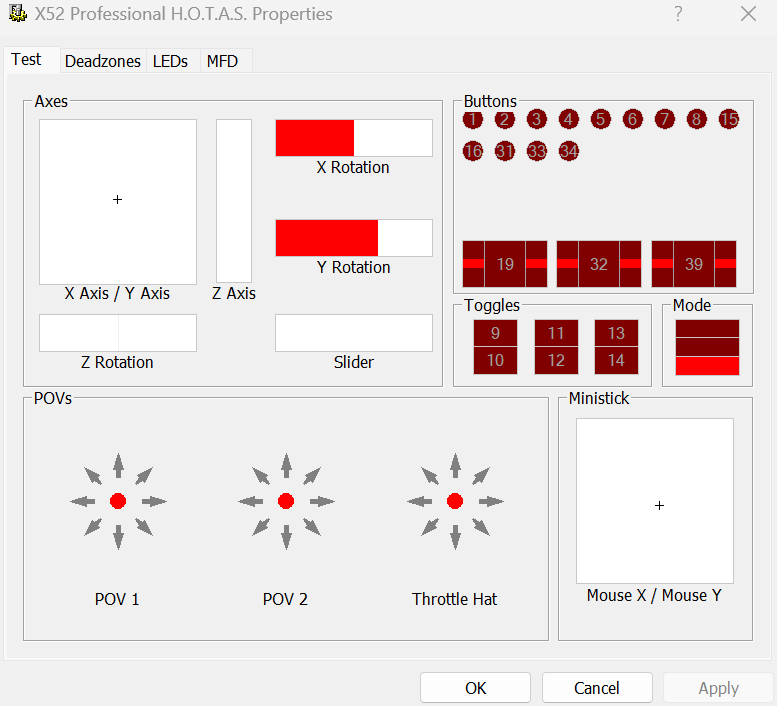Click the POV 2 left arrow
777x706 pixels.
coord(250,501)
